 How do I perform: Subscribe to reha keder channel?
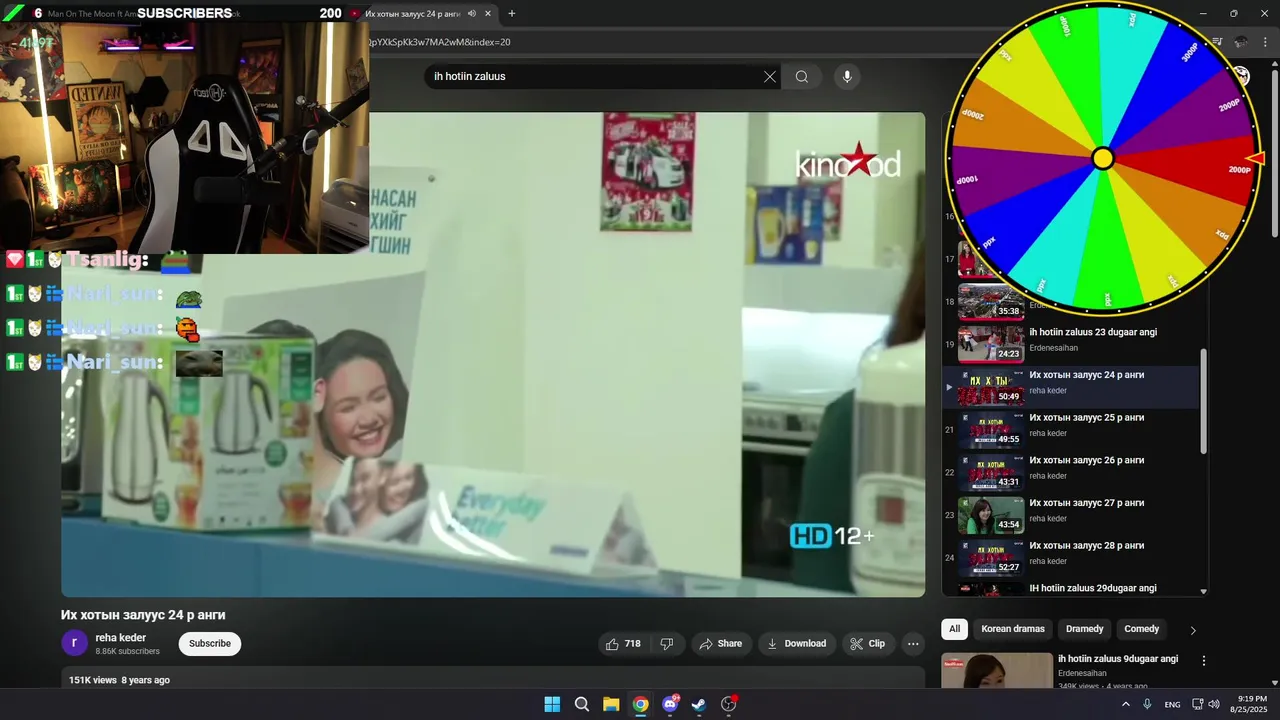210,644
